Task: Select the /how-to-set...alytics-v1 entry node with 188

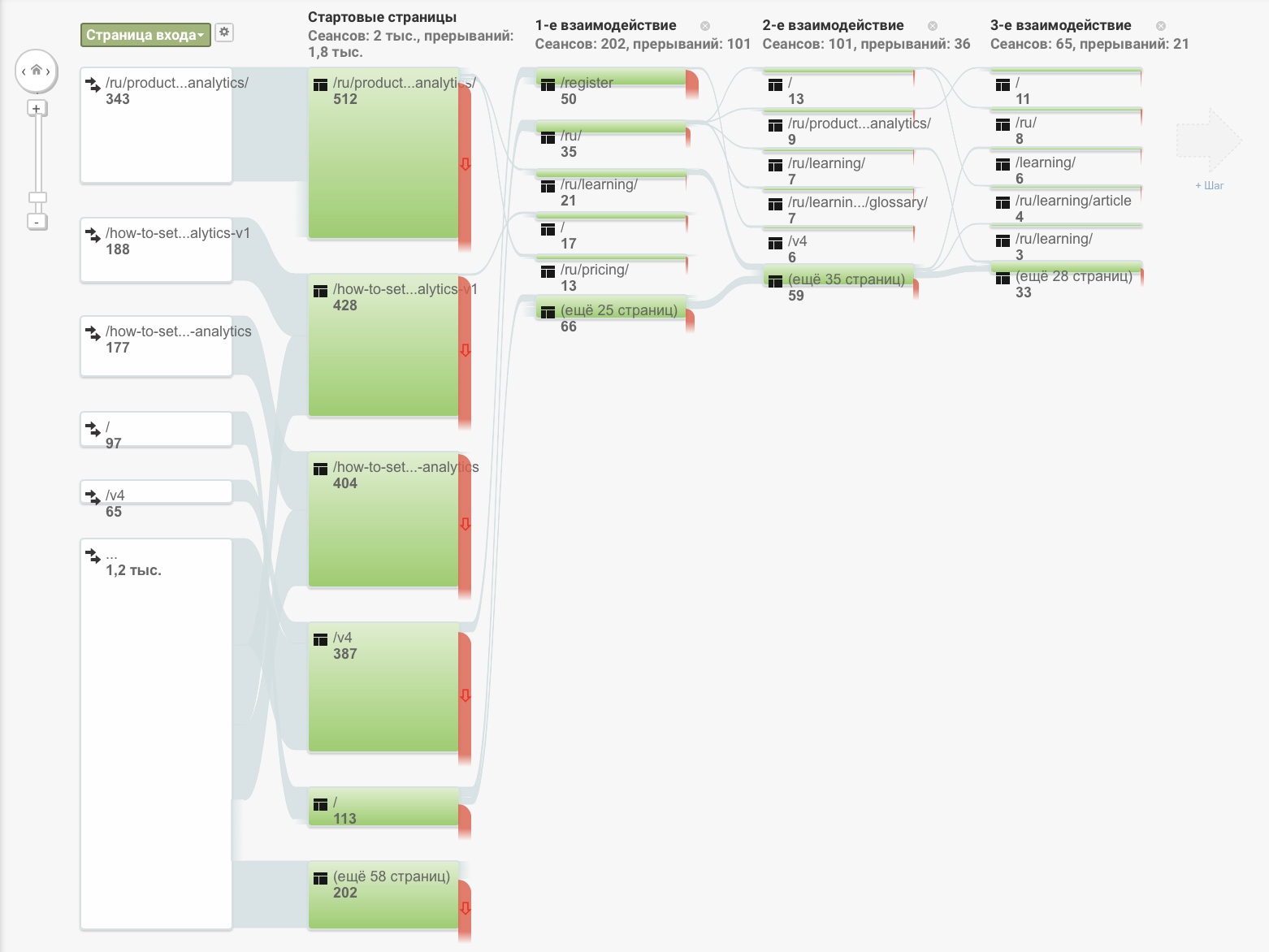Action: (156, 249)
